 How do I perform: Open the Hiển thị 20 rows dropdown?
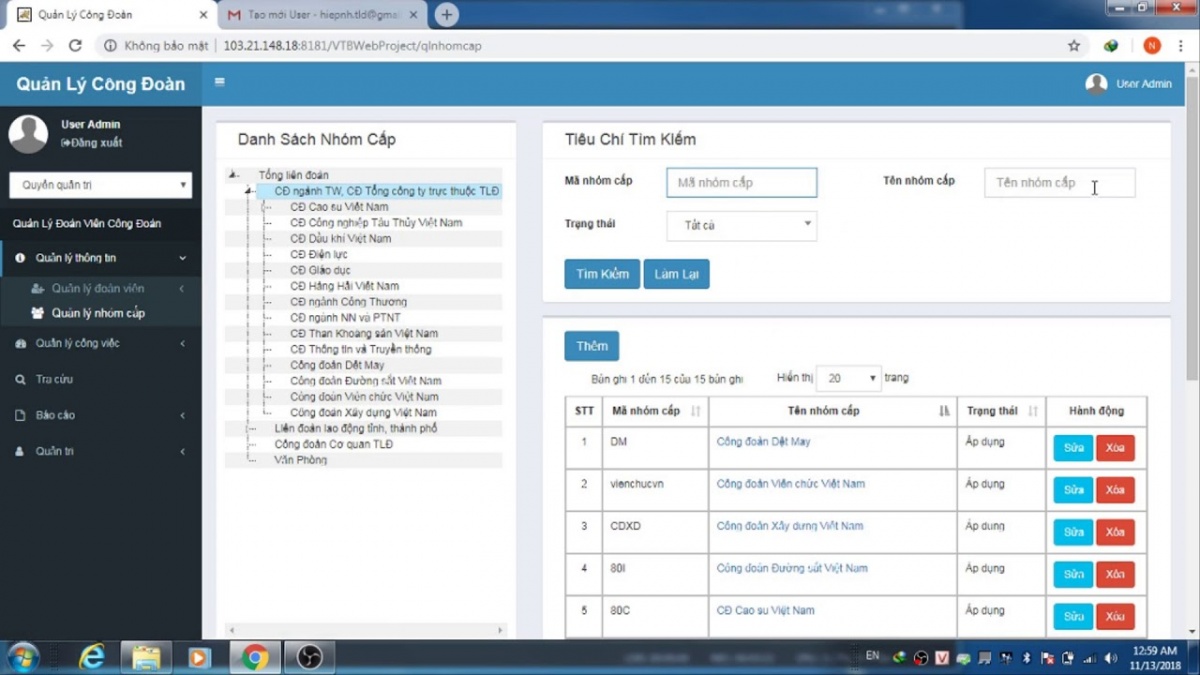coord(849,378)
